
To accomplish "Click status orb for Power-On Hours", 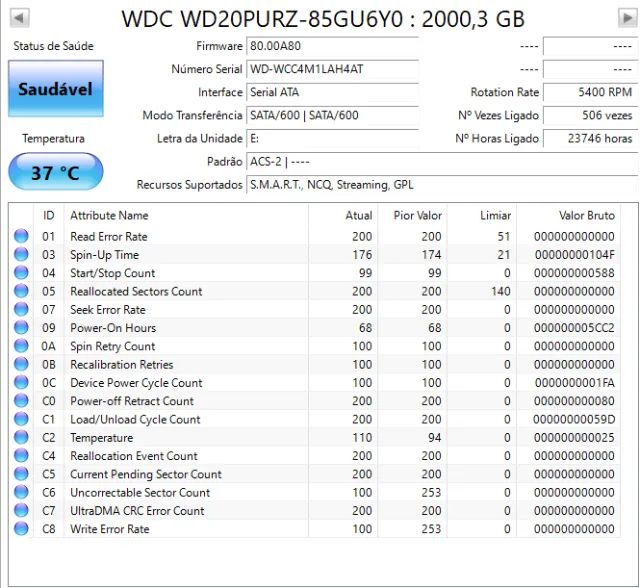I will pyautogui.click(x=21, y=328).
